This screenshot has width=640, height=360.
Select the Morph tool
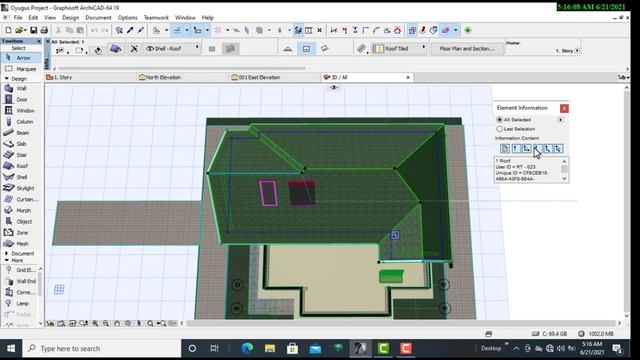21,210
